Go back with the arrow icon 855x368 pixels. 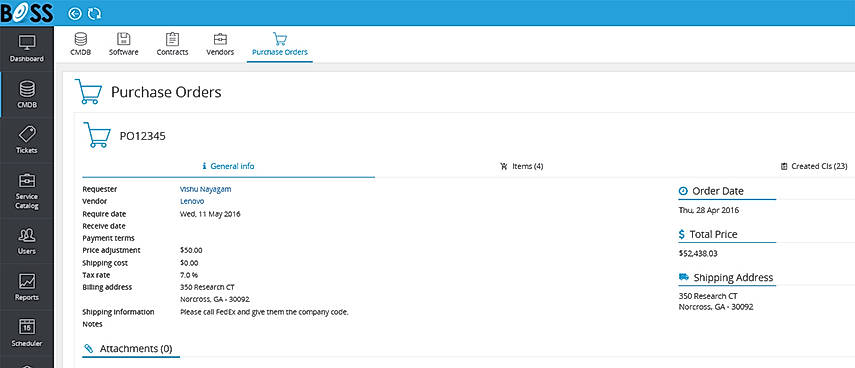[75, 14]
